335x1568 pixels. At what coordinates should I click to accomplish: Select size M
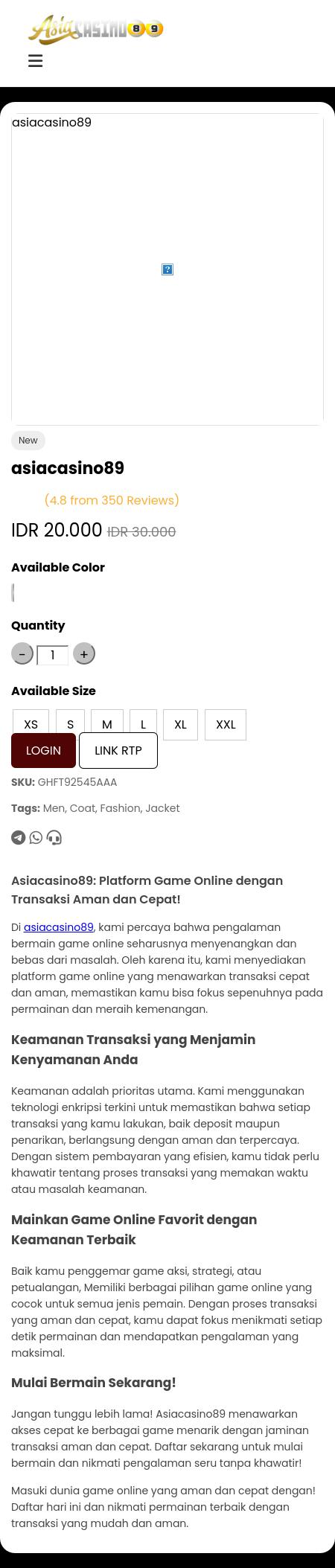click(x=107, y=724)
